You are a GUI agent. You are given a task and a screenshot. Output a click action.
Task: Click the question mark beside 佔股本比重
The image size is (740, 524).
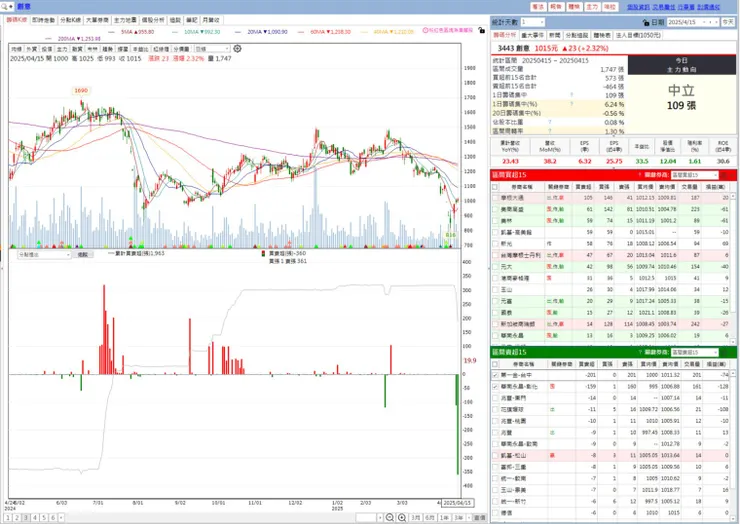(550, 122)
